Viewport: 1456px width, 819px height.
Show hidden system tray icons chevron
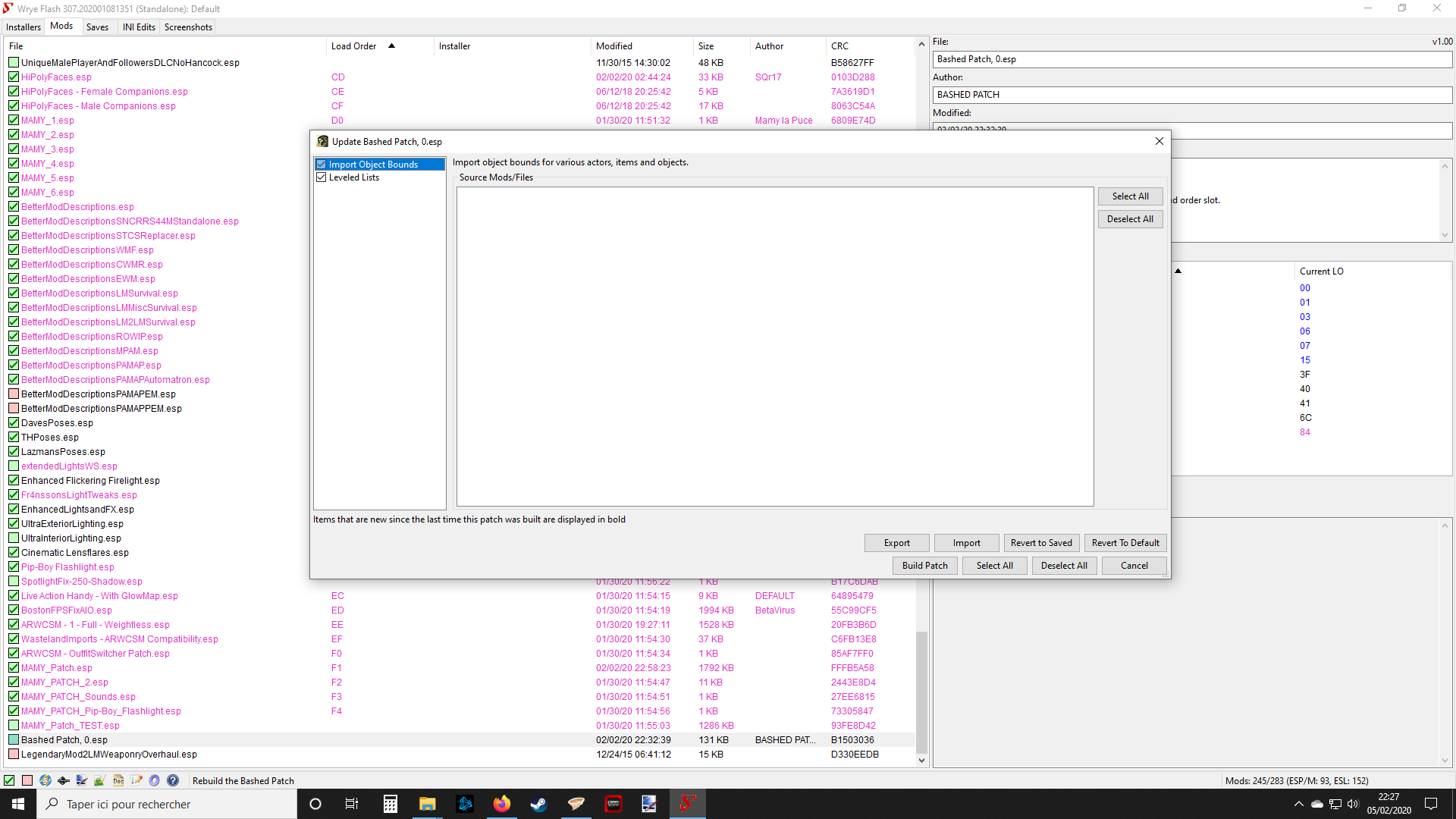[x=1298, y=804]
